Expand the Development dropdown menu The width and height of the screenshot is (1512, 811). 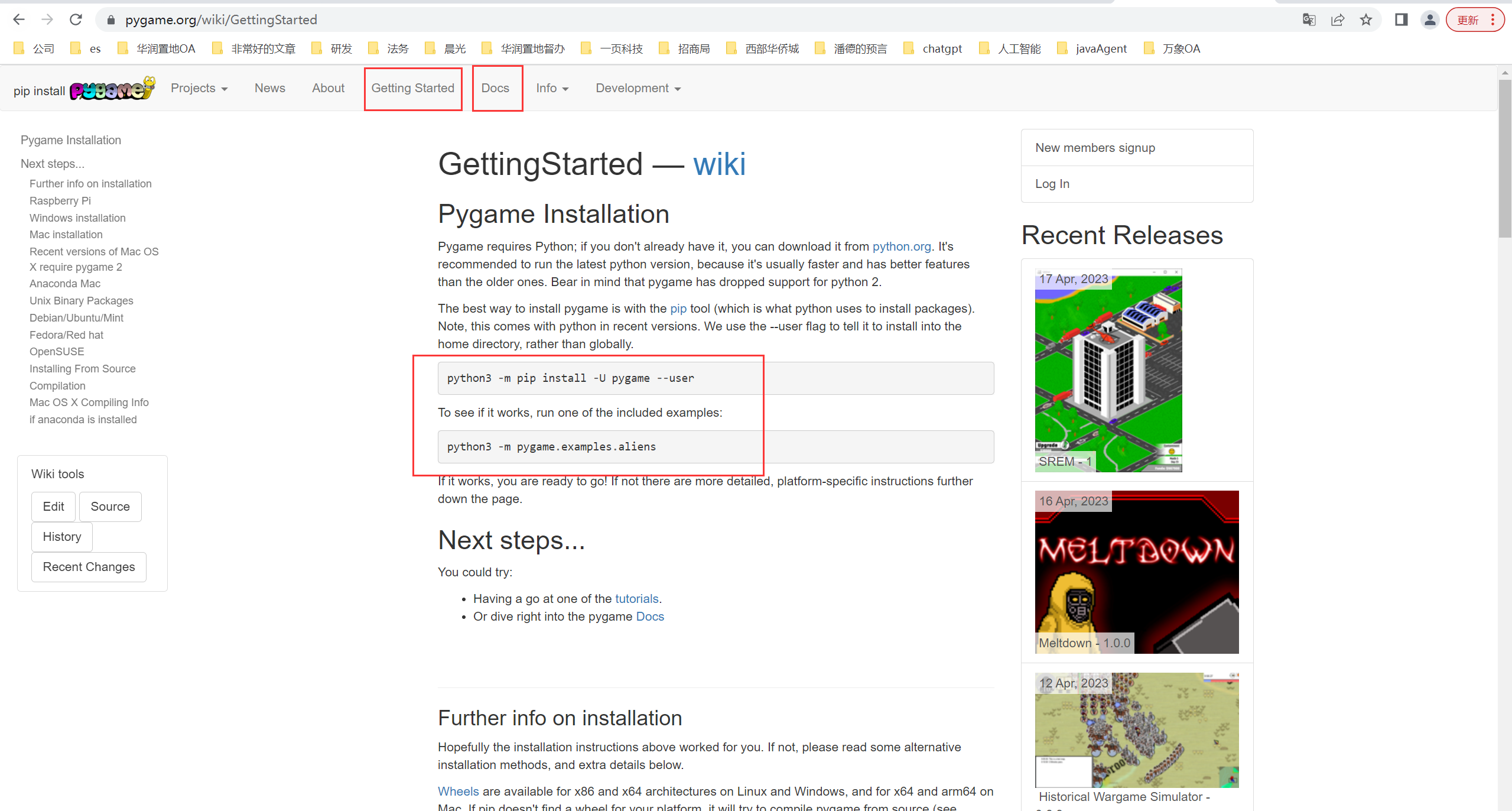tap(638, 88)
